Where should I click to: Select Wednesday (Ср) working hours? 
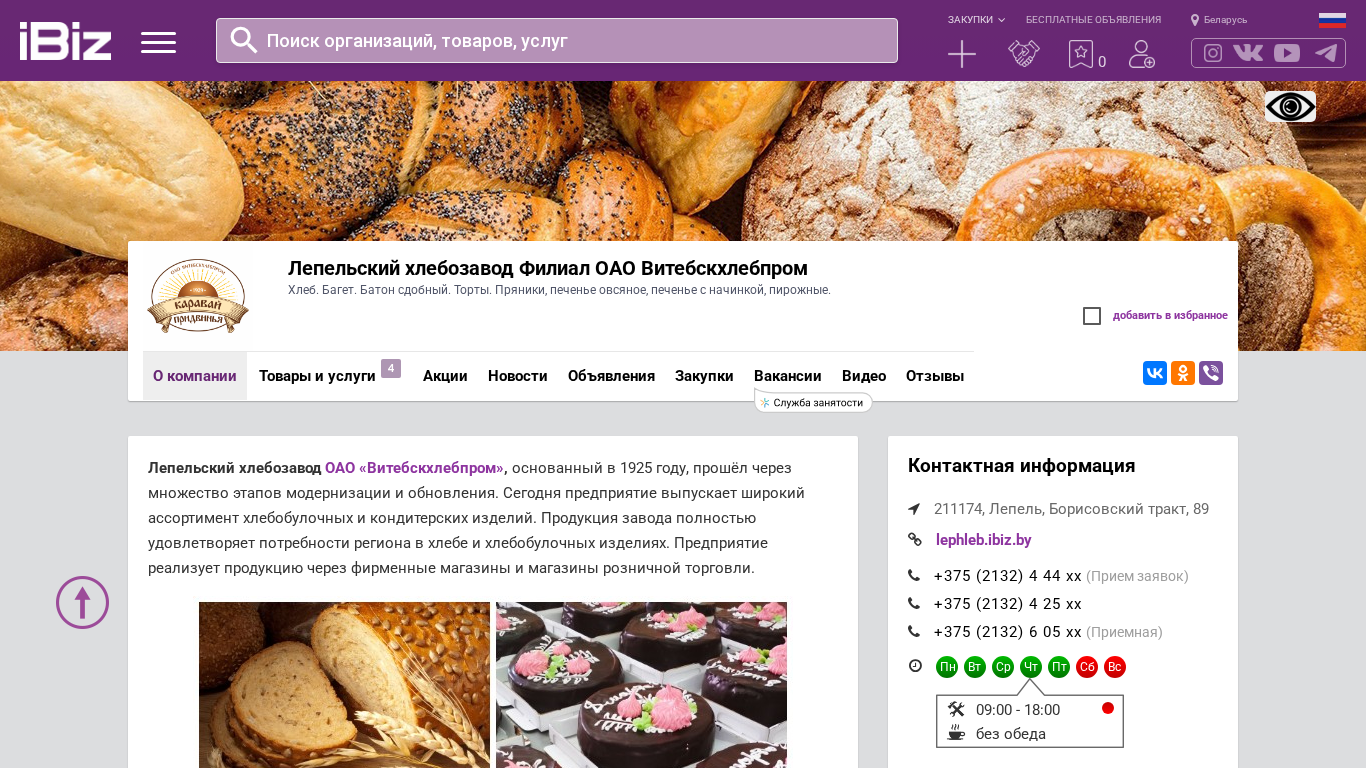1003,667
